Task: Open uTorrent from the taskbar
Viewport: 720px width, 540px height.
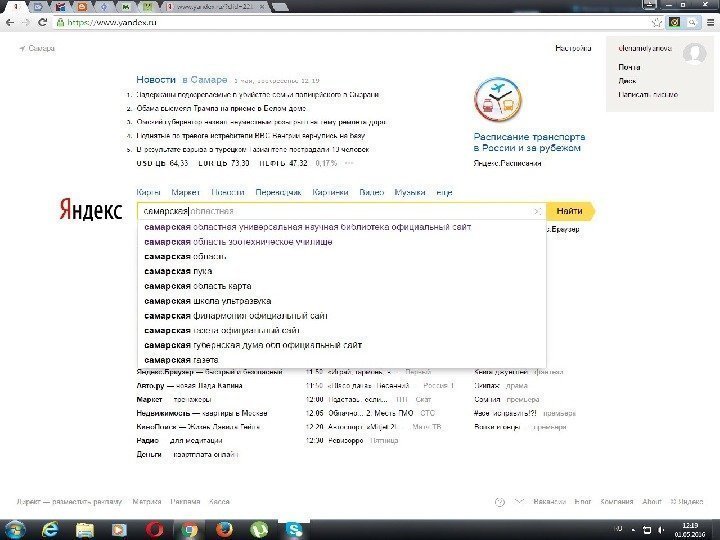Action: (259, 530)
